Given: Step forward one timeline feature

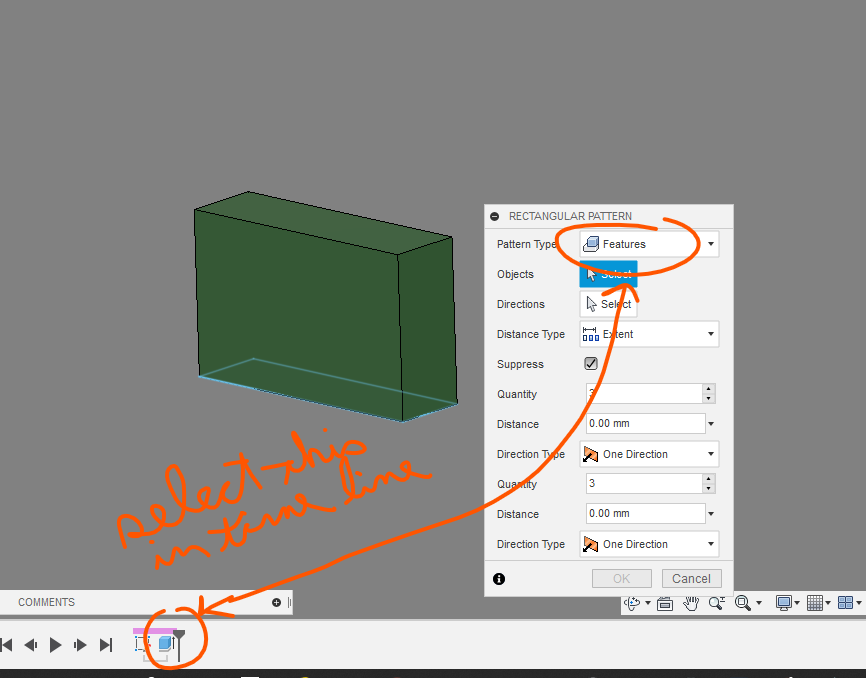Looking at the screenshot, I should click(x=80, y=644).
